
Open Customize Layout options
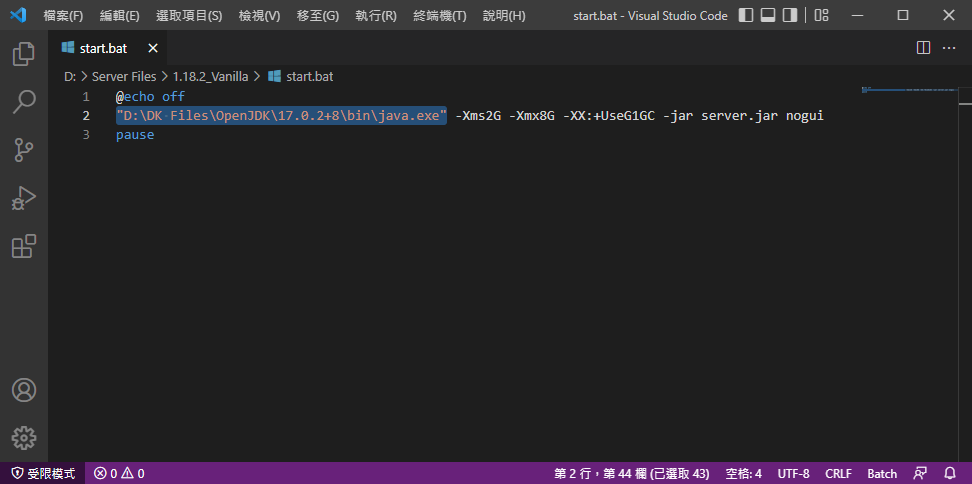[821, 15]
